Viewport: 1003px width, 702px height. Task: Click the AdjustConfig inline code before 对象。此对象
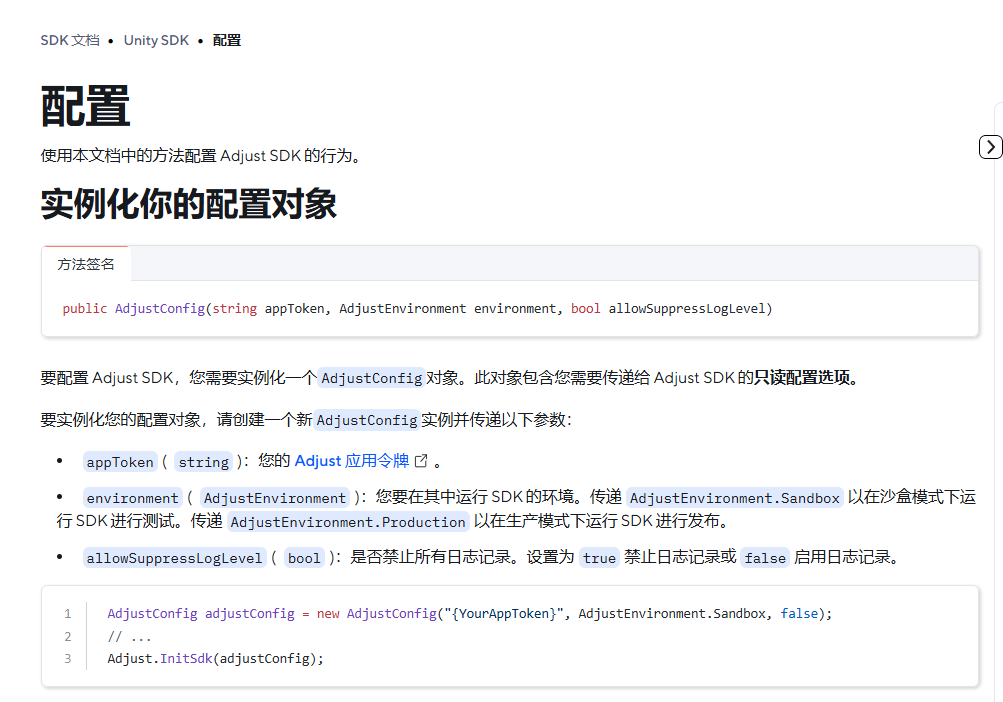372,378
